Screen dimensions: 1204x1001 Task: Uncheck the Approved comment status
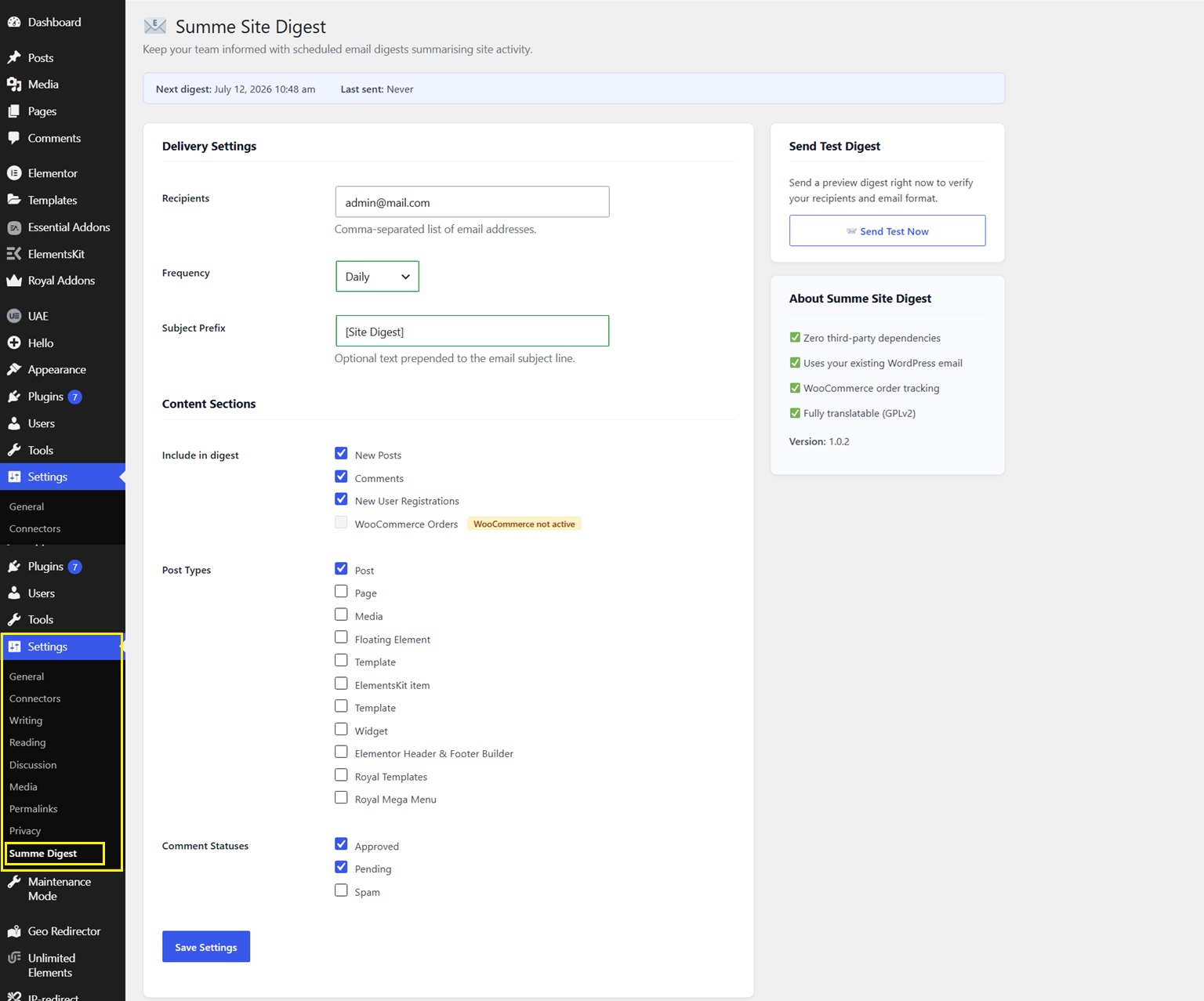341,844
